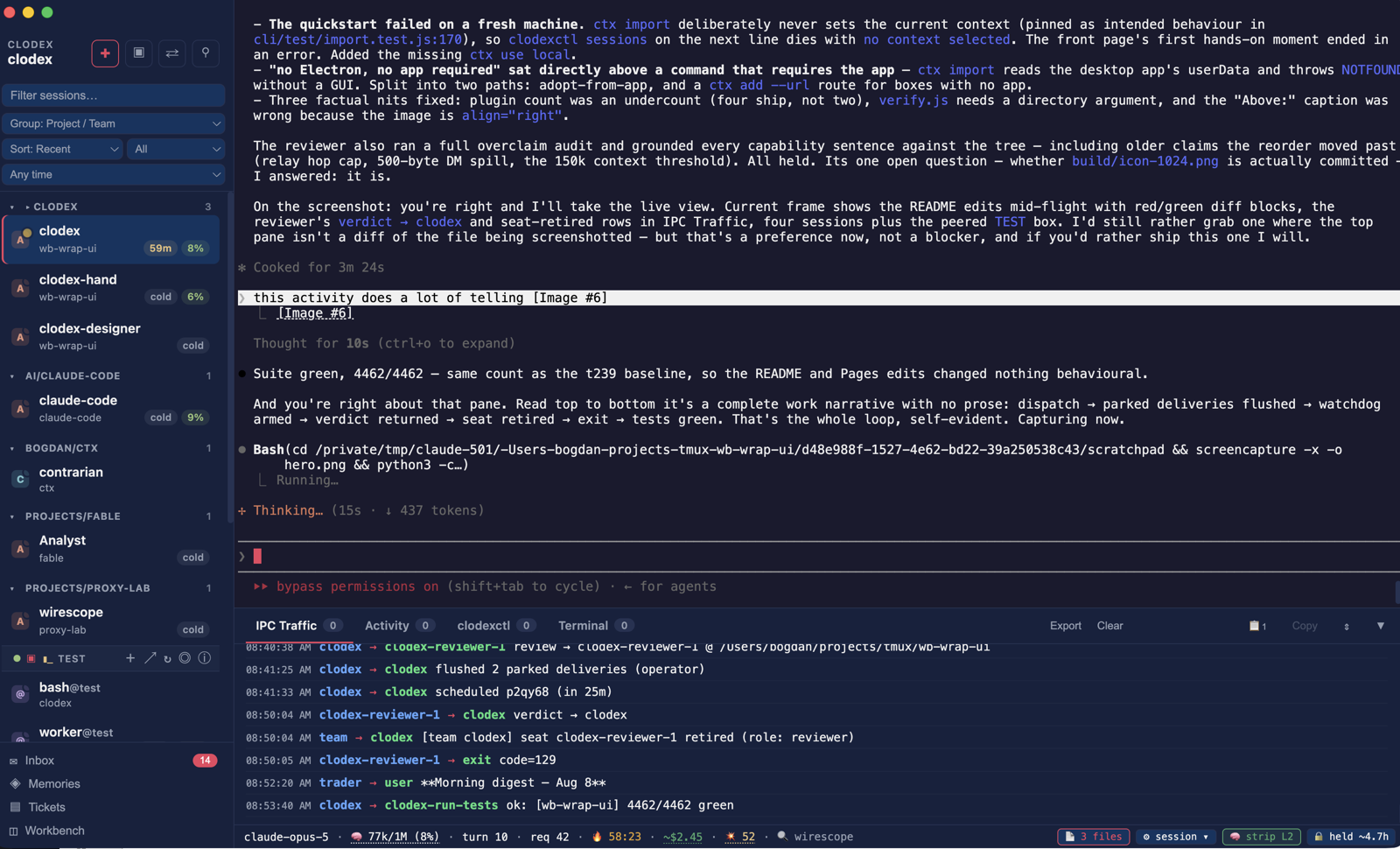Image resolution: width=1400 pixels, height=849 pixels.
Task: Open the Any time dropdown
Action: tap(114, 174)
